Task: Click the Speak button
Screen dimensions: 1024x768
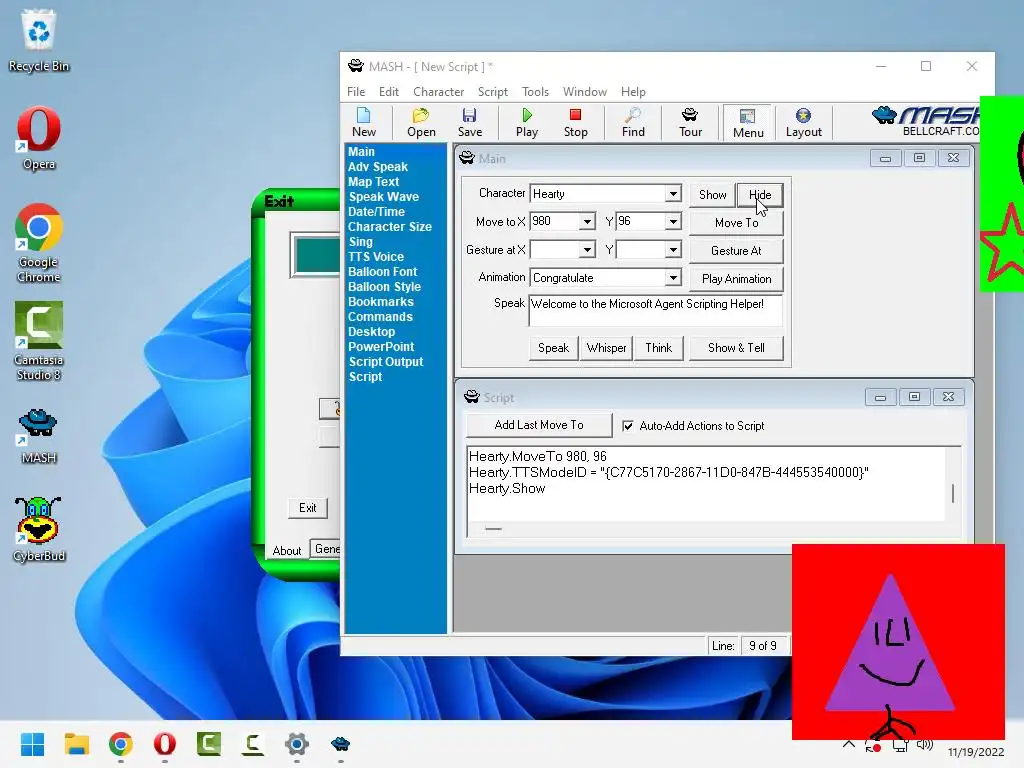Action: pos(553,348)
